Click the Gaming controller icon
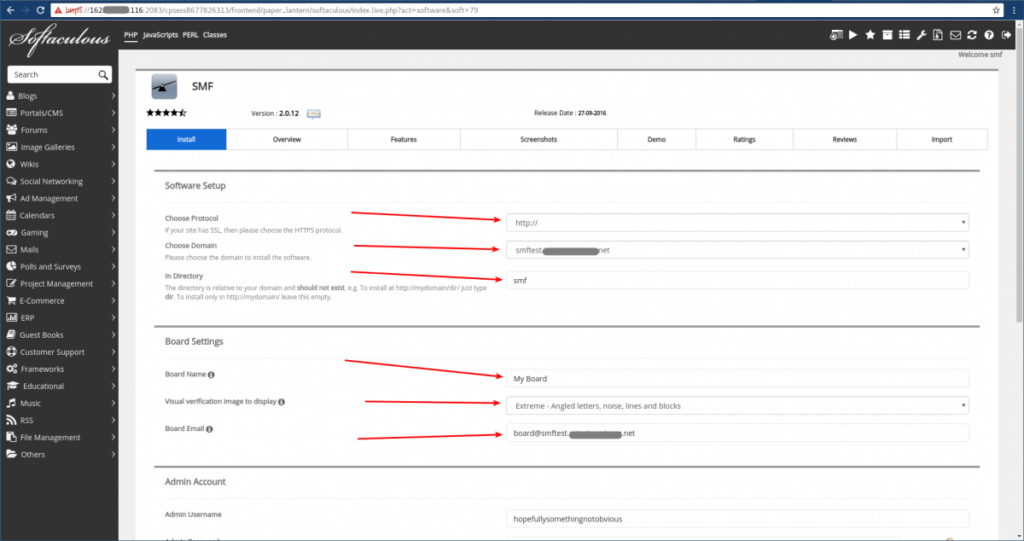This screenshot has width=1024, height=541. (x=12, y=233)
